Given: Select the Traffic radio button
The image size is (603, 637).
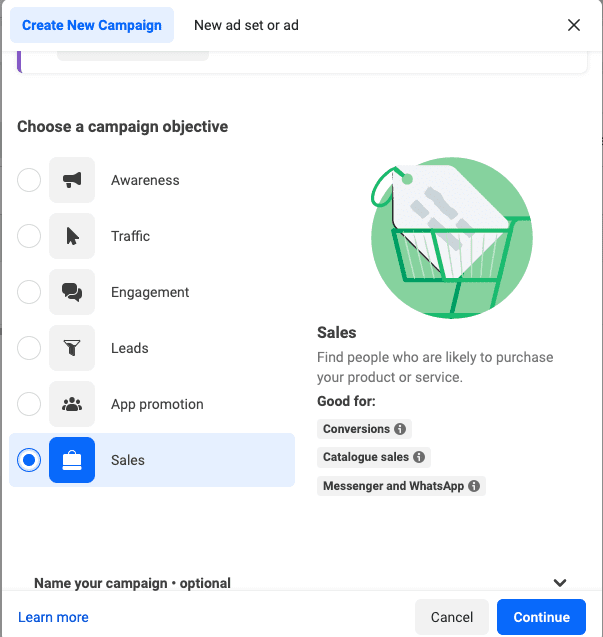Looking at the screenshot, I should click(x=29, y=236).
